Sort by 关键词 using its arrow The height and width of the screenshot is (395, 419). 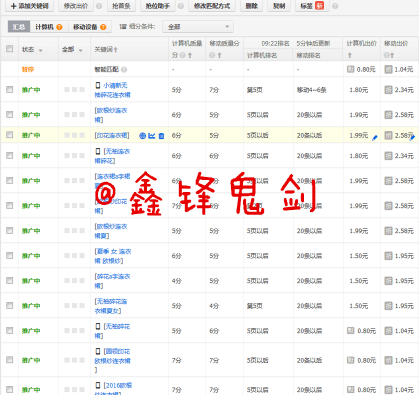pos(116,50)
